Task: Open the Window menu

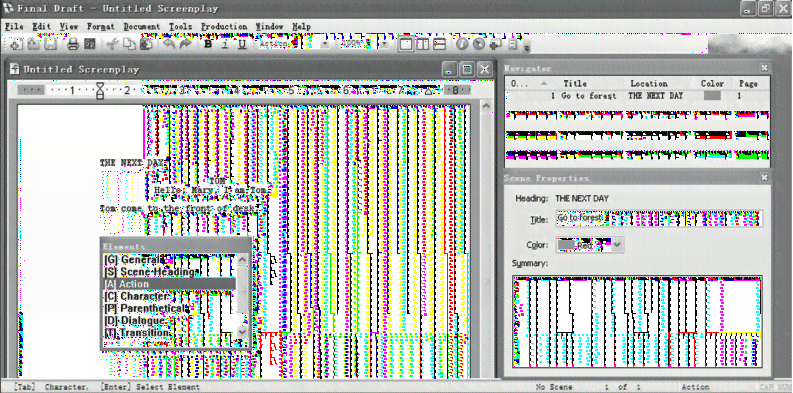Action: pos(269,26)
